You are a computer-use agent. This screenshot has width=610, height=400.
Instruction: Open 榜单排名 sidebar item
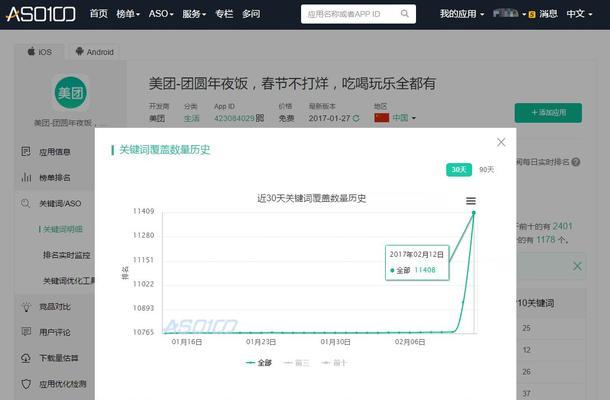pos(55,178)
